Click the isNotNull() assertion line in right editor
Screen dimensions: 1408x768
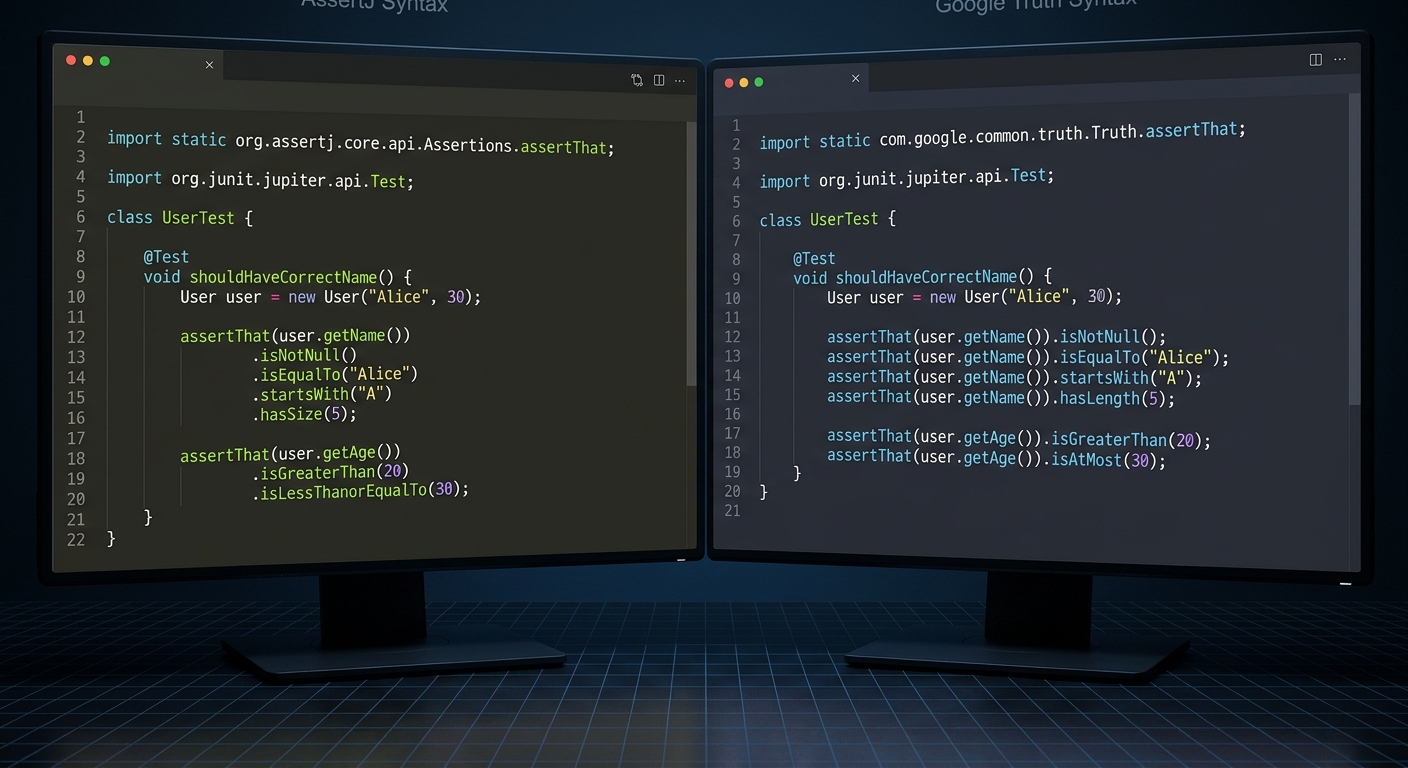[997, 337]
